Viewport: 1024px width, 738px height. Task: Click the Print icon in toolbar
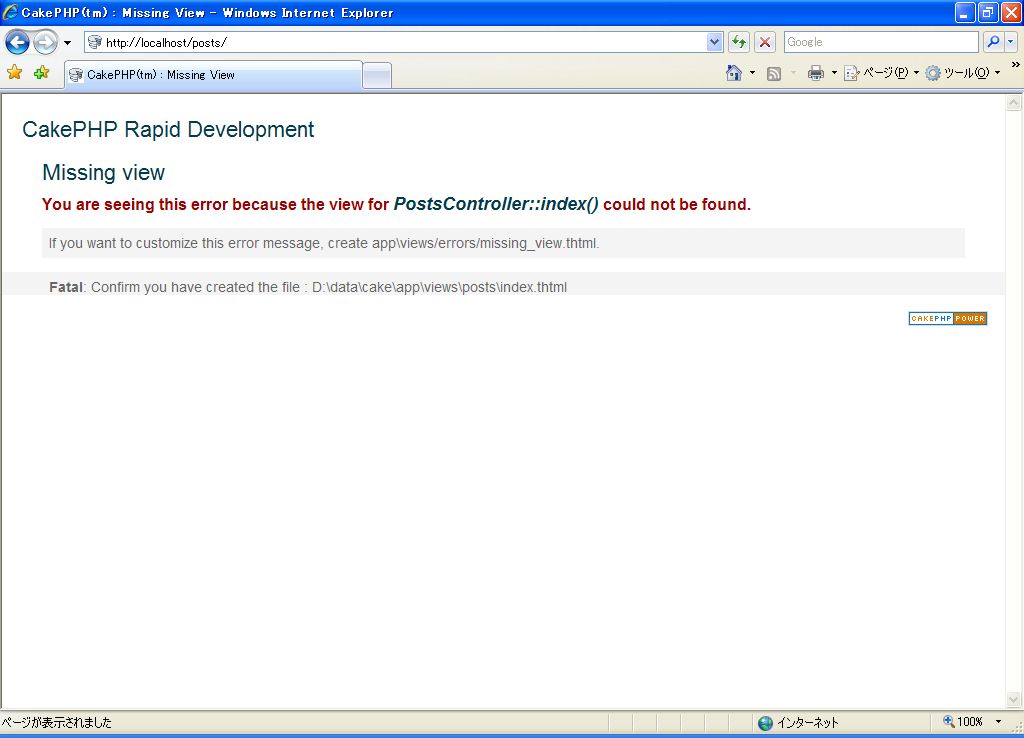point(816,73)
